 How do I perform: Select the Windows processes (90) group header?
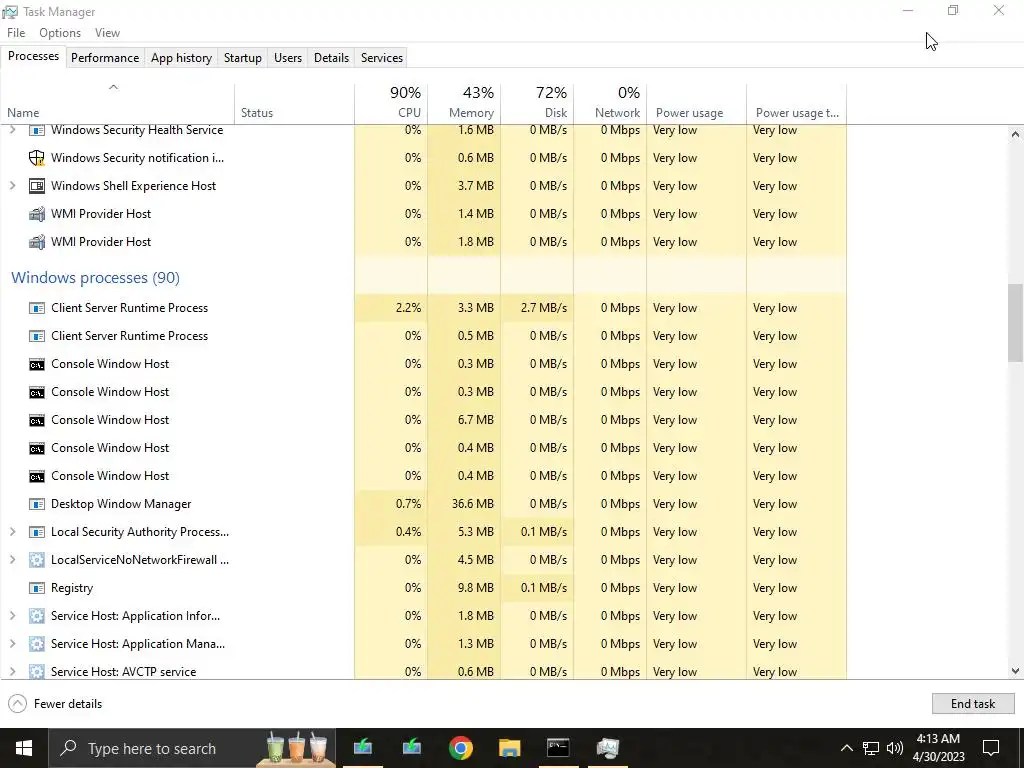click(95, 278)
